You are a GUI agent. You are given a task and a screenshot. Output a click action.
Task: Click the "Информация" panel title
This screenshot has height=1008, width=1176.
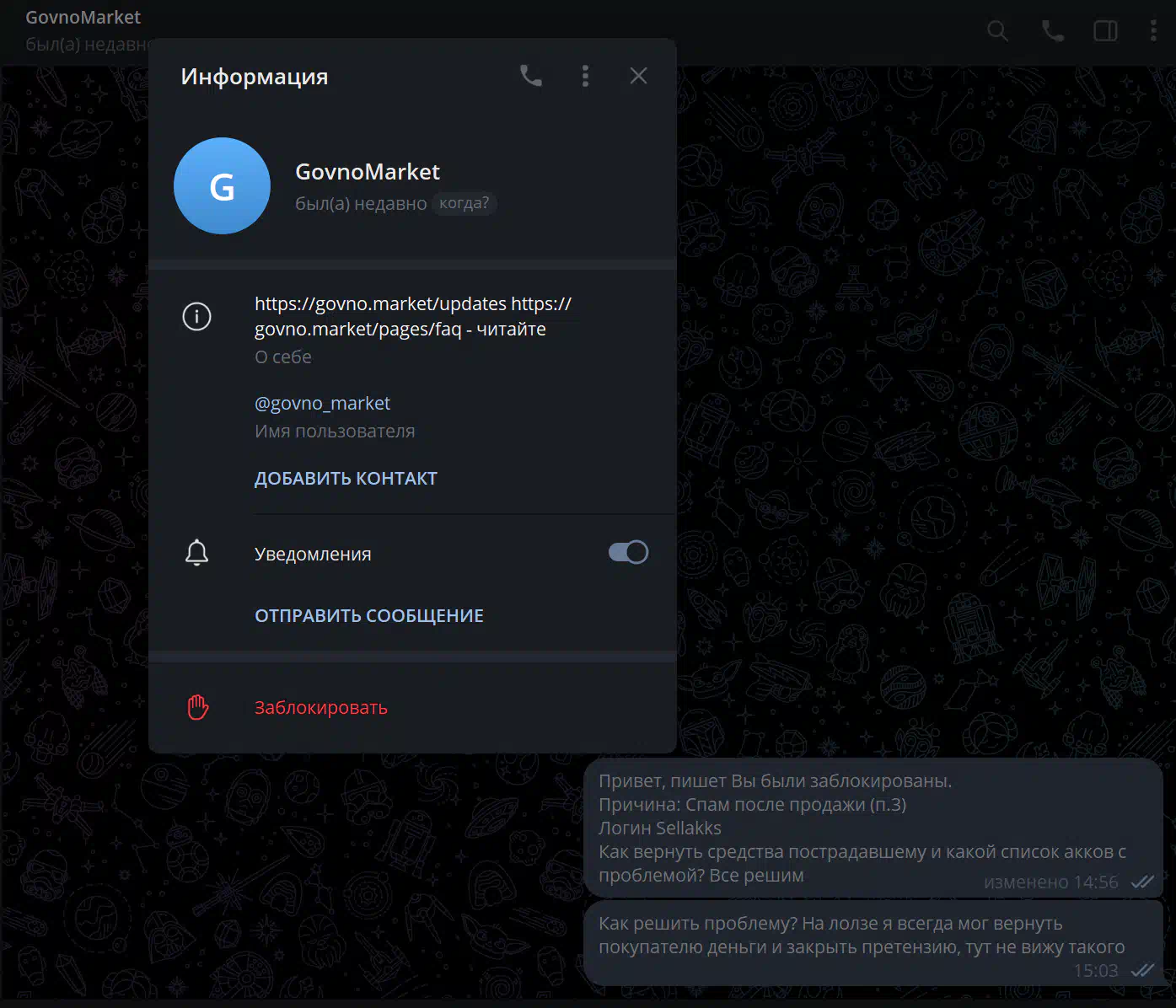[255, 77]
